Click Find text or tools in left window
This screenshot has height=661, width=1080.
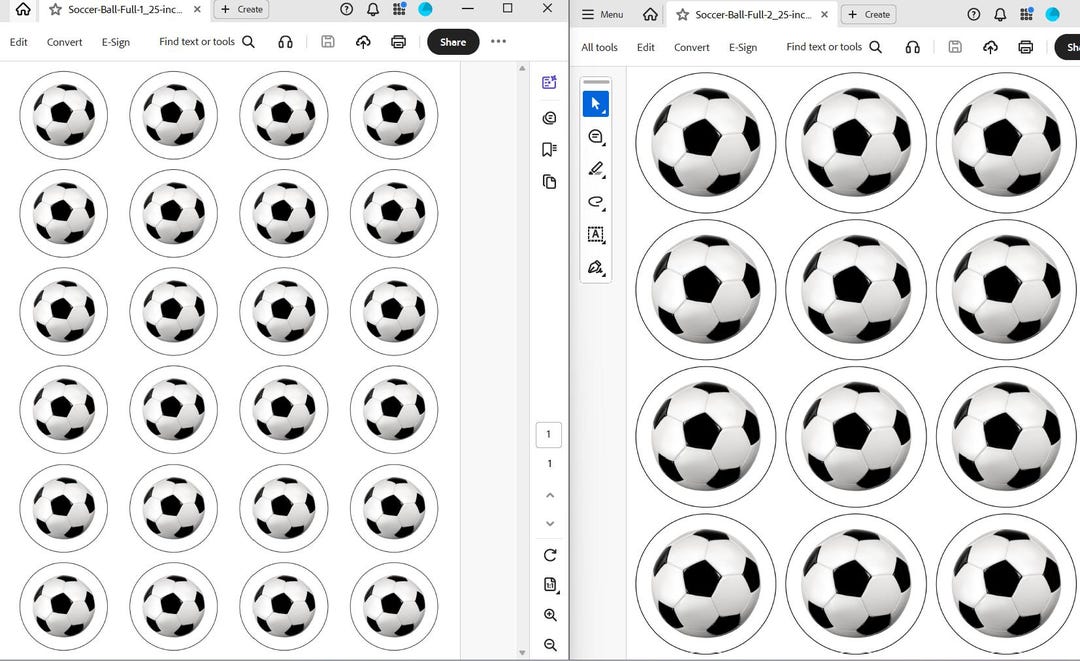pos(207,42)
